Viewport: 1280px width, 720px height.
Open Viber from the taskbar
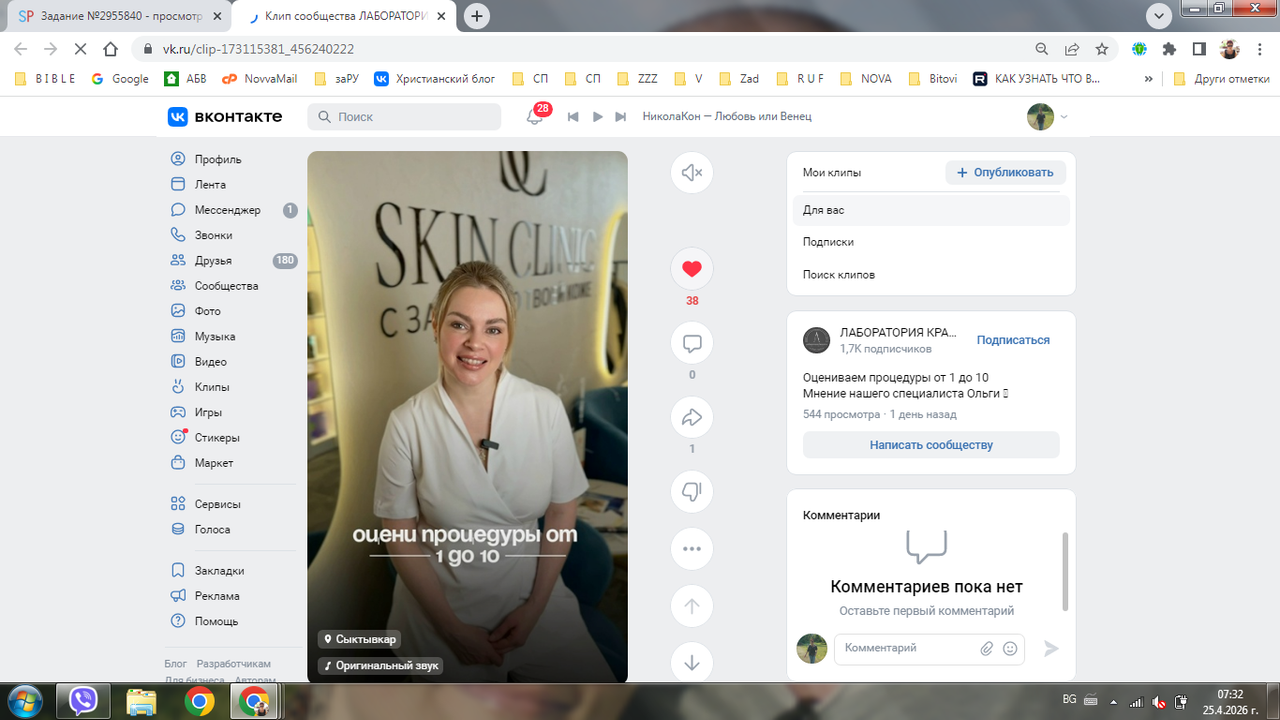point(84,701)
